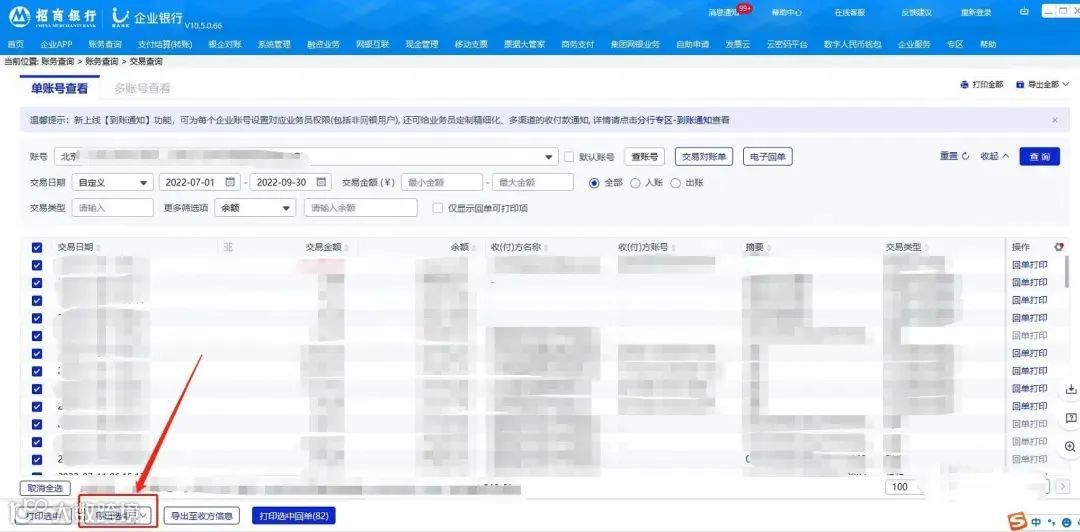
Task: Click the floating zoom magnifier icon
Action: pos(1070,447)
